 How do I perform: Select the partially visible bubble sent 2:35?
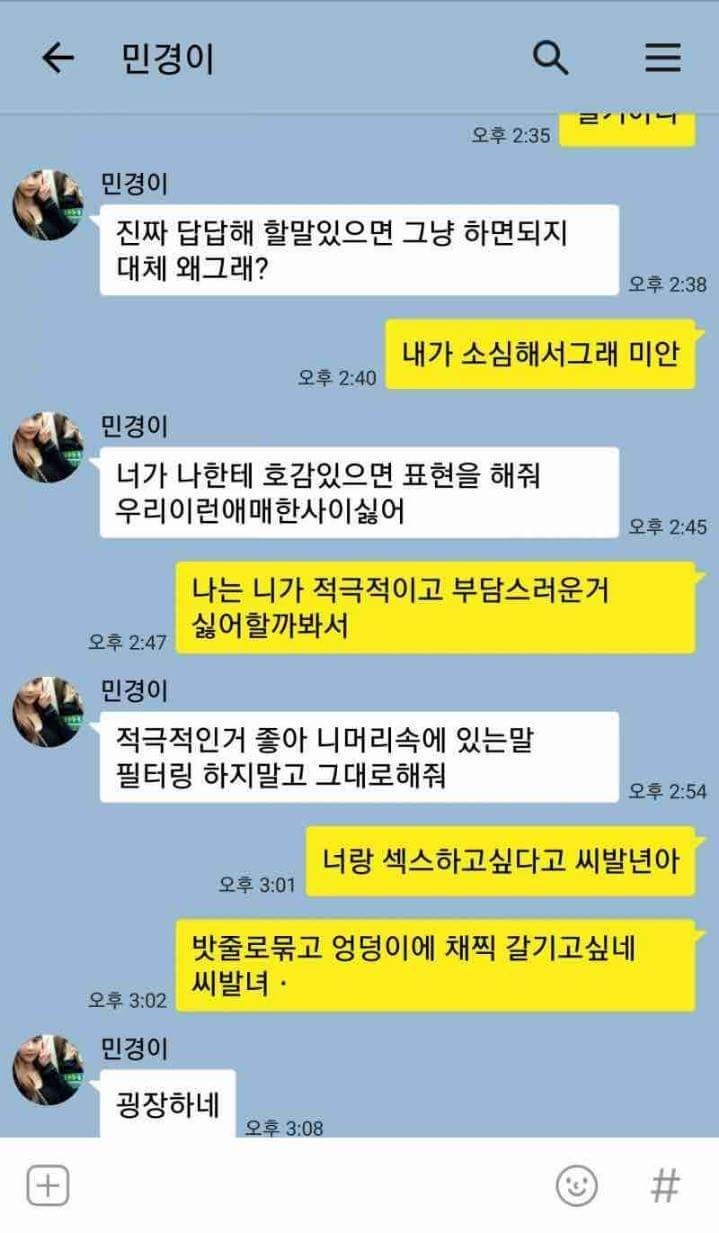(627, 127)
